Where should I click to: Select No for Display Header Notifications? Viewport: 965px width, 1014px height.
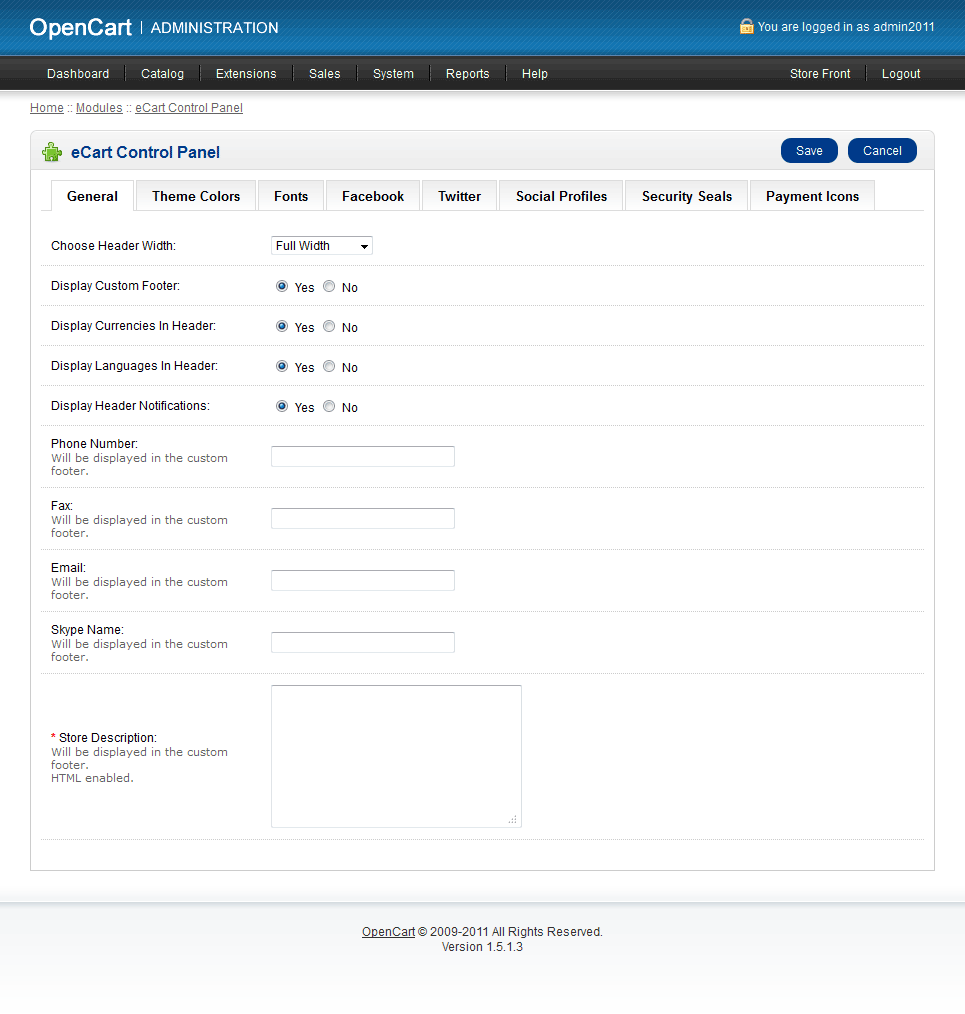329,407
